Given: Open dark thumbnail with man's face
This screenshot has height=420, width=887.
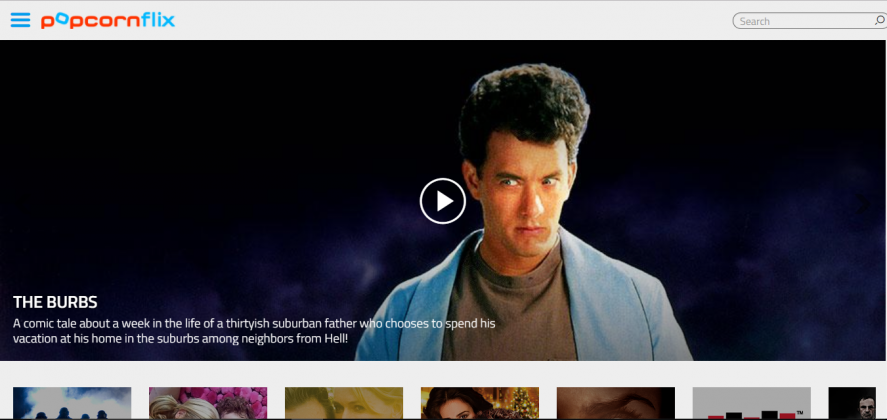Looking at the screenshot, I should 852,403.
